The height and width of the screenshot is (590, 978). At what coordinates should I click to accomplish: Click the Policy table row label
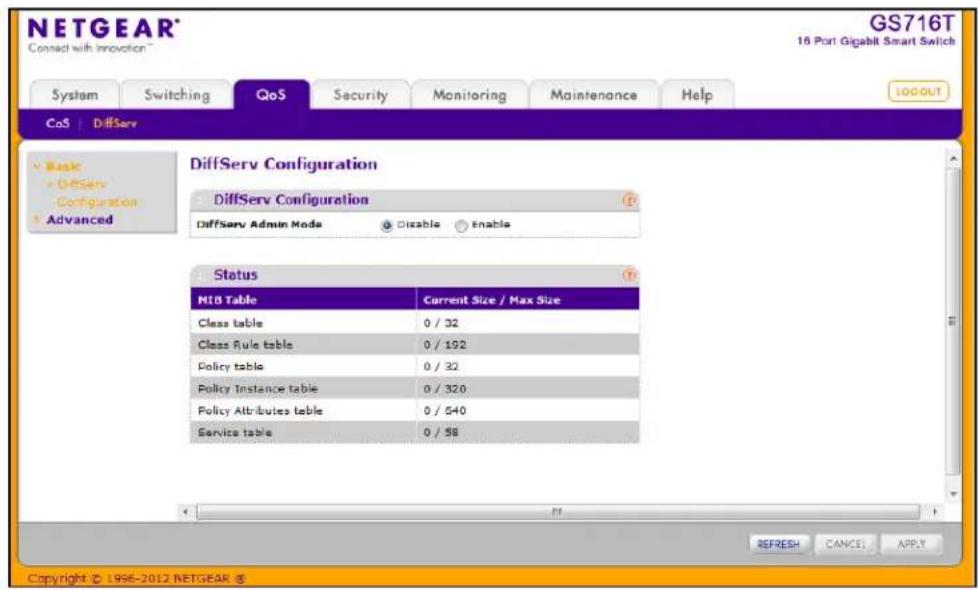[x=230, y=366]
